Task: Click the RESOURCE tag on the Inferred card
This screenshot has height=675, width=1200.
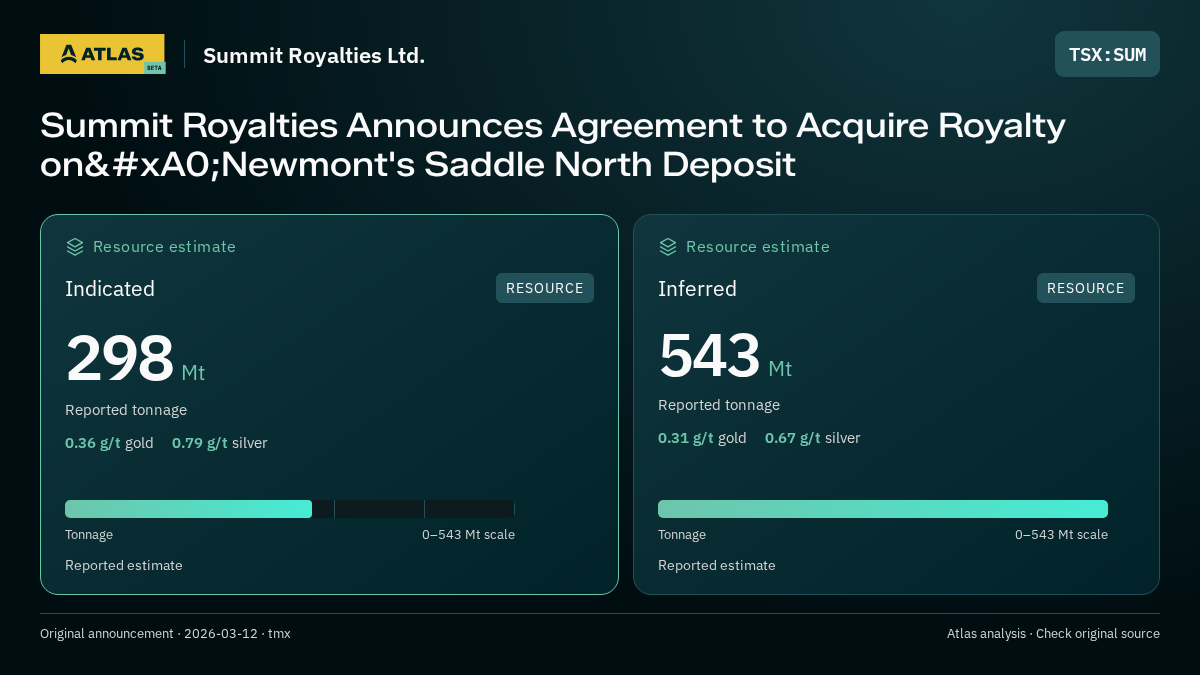Action: [1086, 288]
